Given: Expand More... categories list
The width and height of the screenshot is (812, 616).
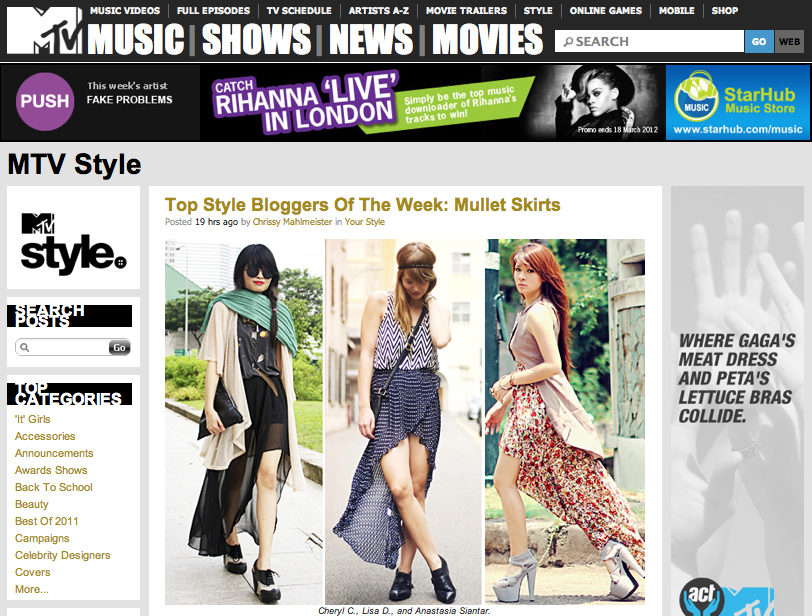Looking at the screenshot, I should pyautogui.click(x=32, y=590).
